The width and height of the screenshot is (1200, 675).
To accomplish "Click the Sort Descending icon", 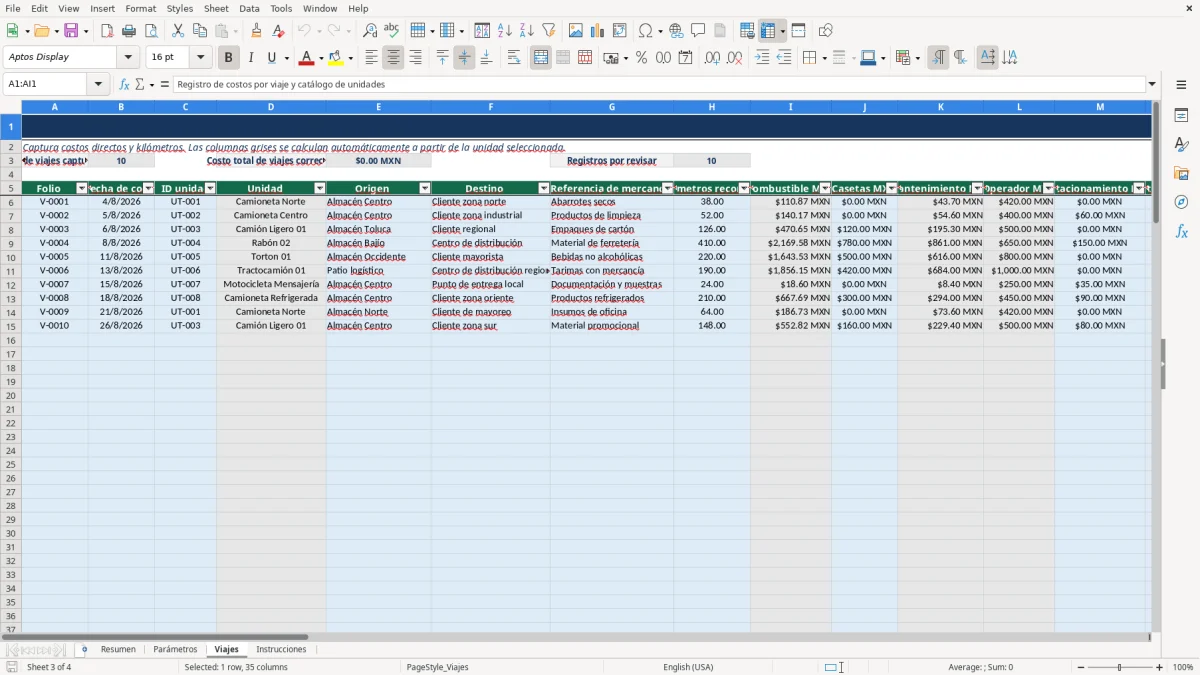I will click(527, 31).
